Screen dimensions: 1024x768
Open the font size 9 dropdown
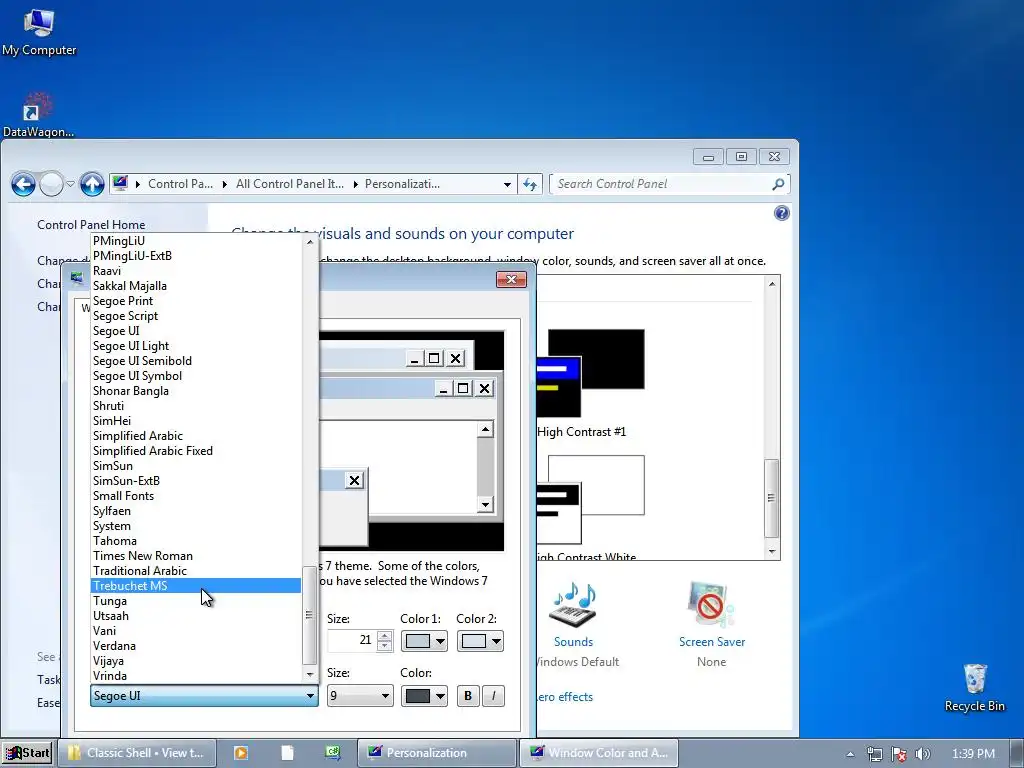(x=360, y=696)
